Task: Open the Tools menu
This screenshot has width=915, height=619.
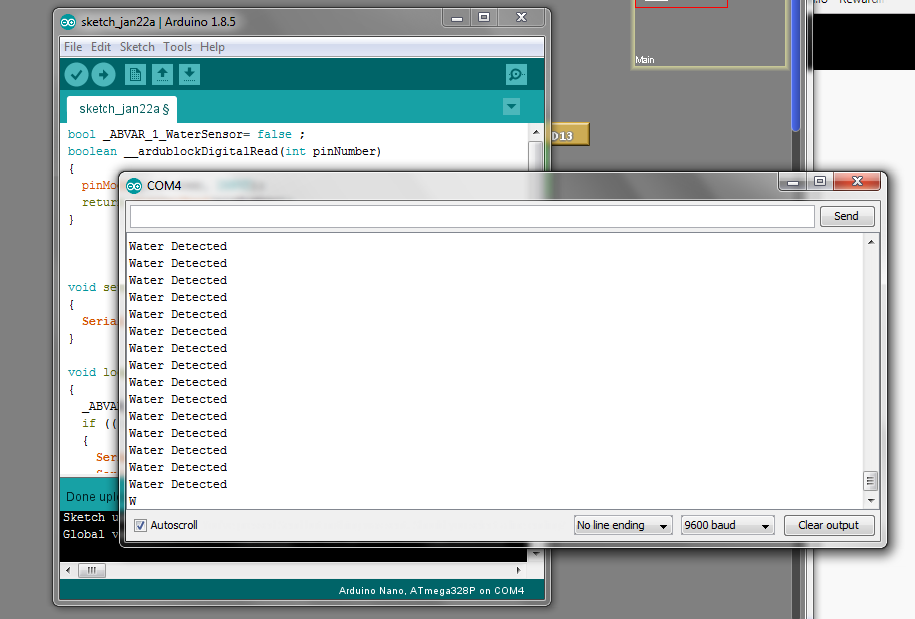Action: [177, 47]
